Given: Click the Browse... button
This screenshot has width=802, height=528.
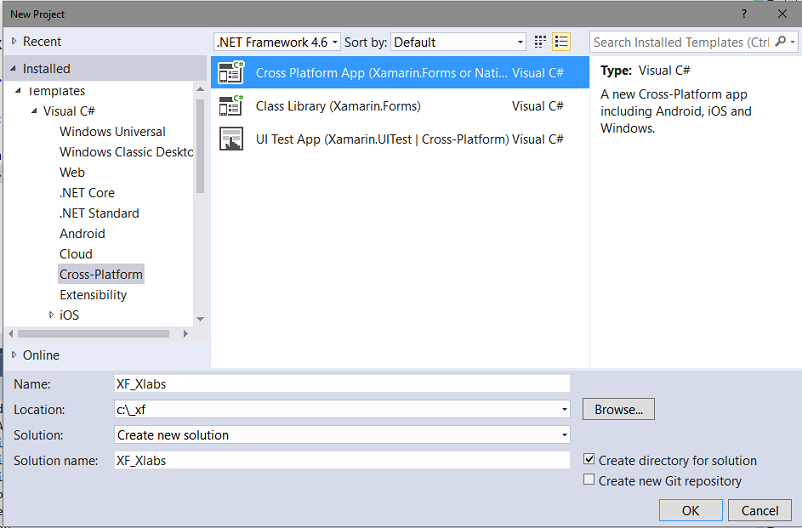Looking at the screenshot, I should tap(618, 409).
